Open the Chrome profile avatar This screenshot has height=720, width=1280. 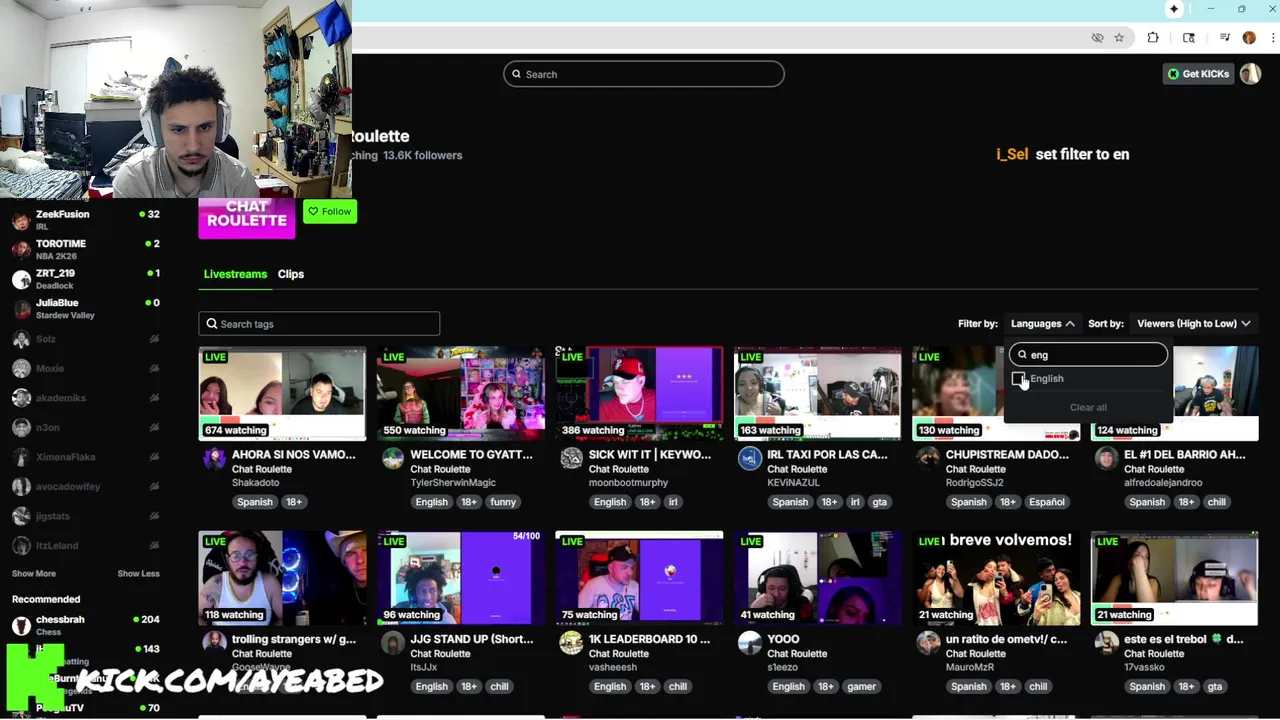click(x=1249, y=38)
